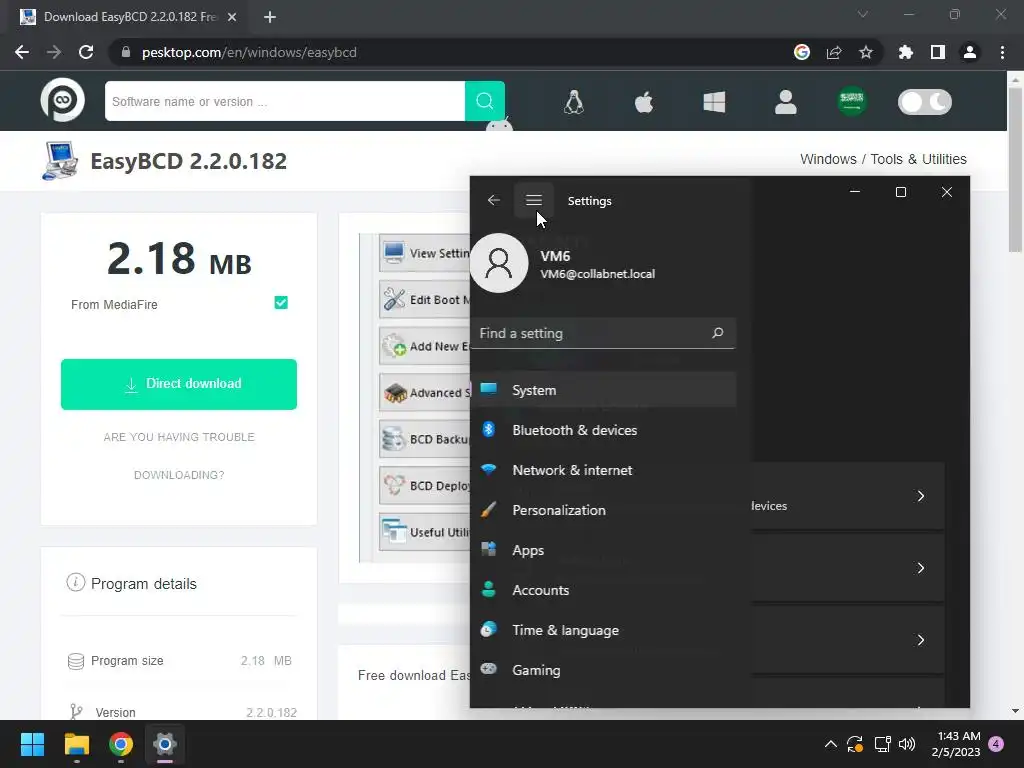Open Chrome Extensions puzzle icon
This screenshot has width=1024, height=768.
tap(906, 52)
